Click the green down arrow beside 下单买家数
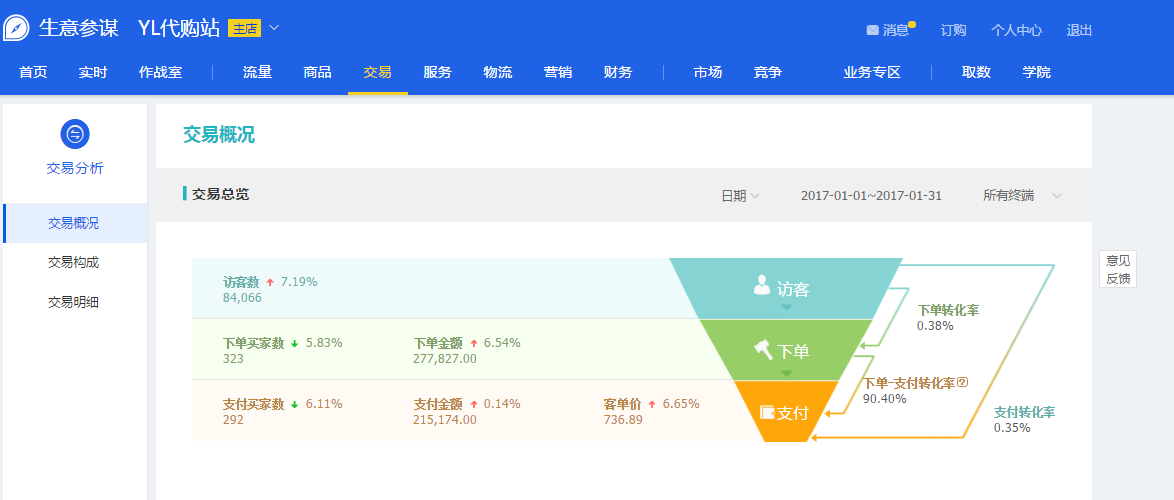1174x500 pixels. coord(294,344)
